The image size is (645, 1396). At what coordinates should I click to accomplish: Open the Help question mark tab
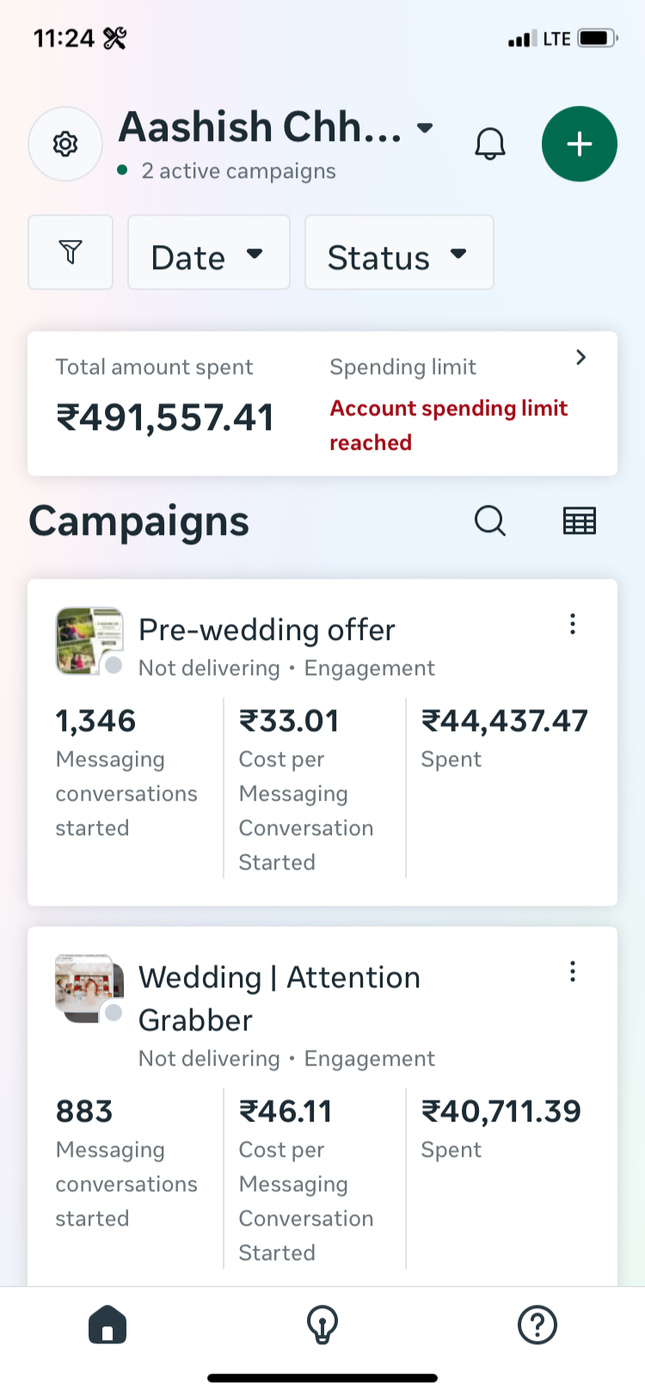[537, 1326]
